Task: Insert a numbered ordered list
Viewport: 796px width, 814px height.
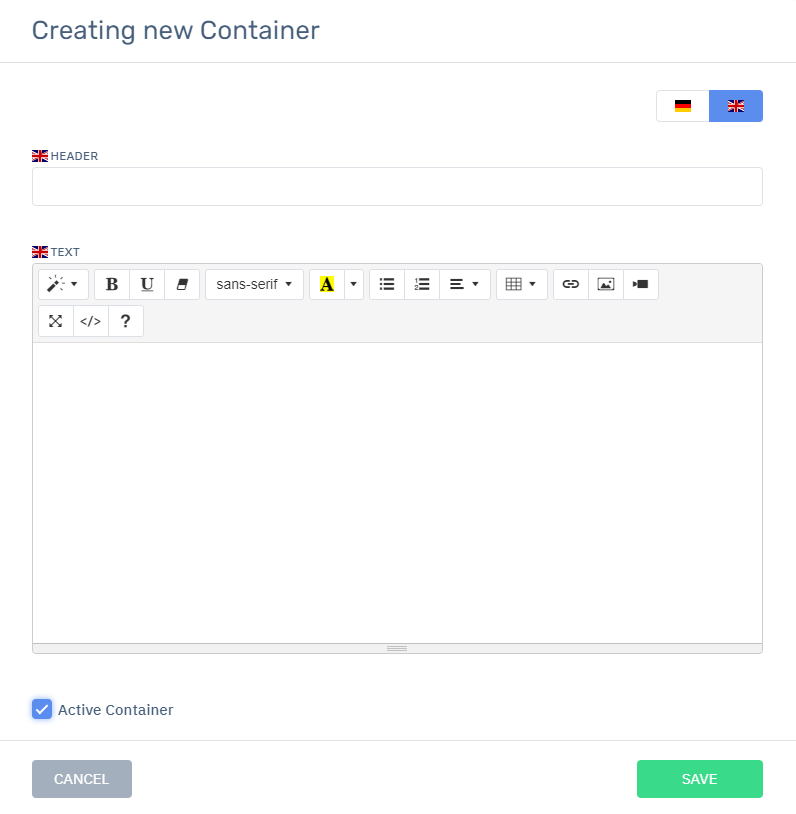Action: tap(422, 284)
